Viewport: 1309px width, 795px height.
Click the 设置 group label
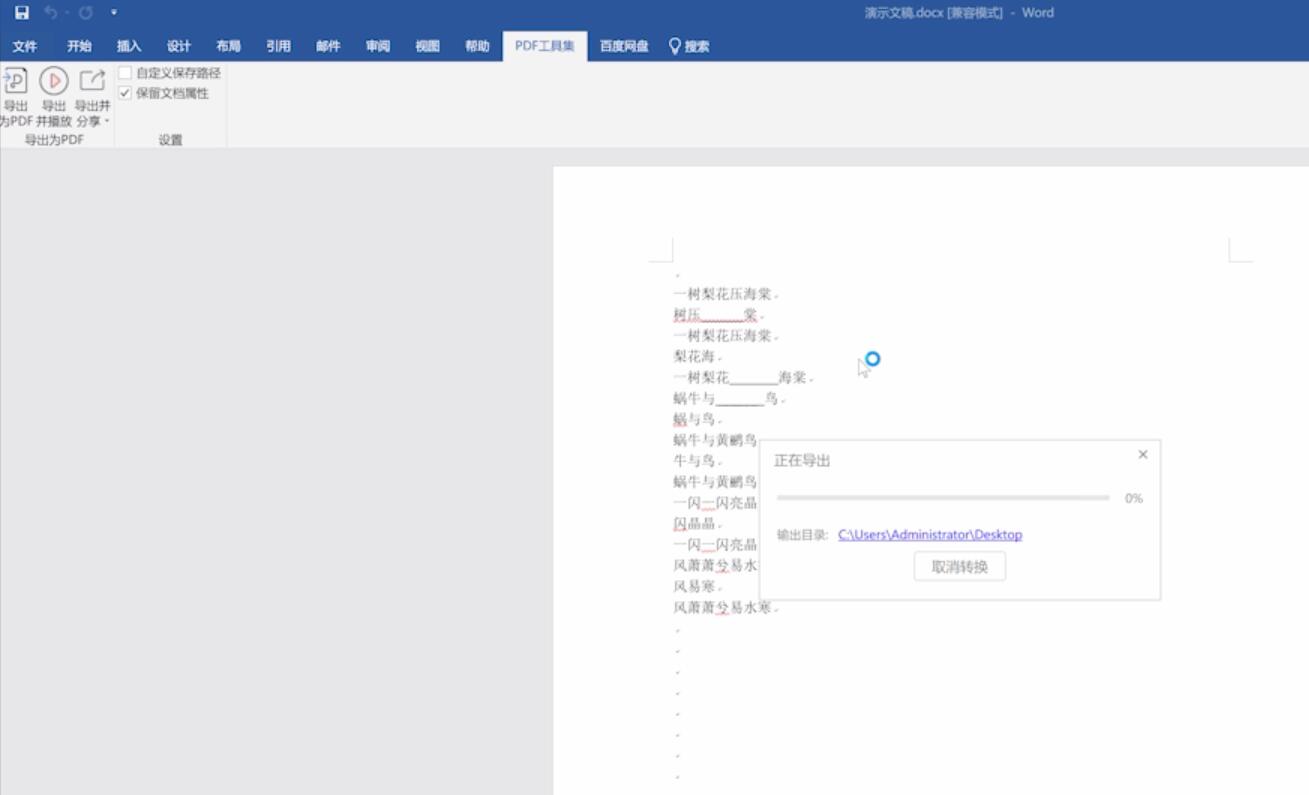click(170, 140)
